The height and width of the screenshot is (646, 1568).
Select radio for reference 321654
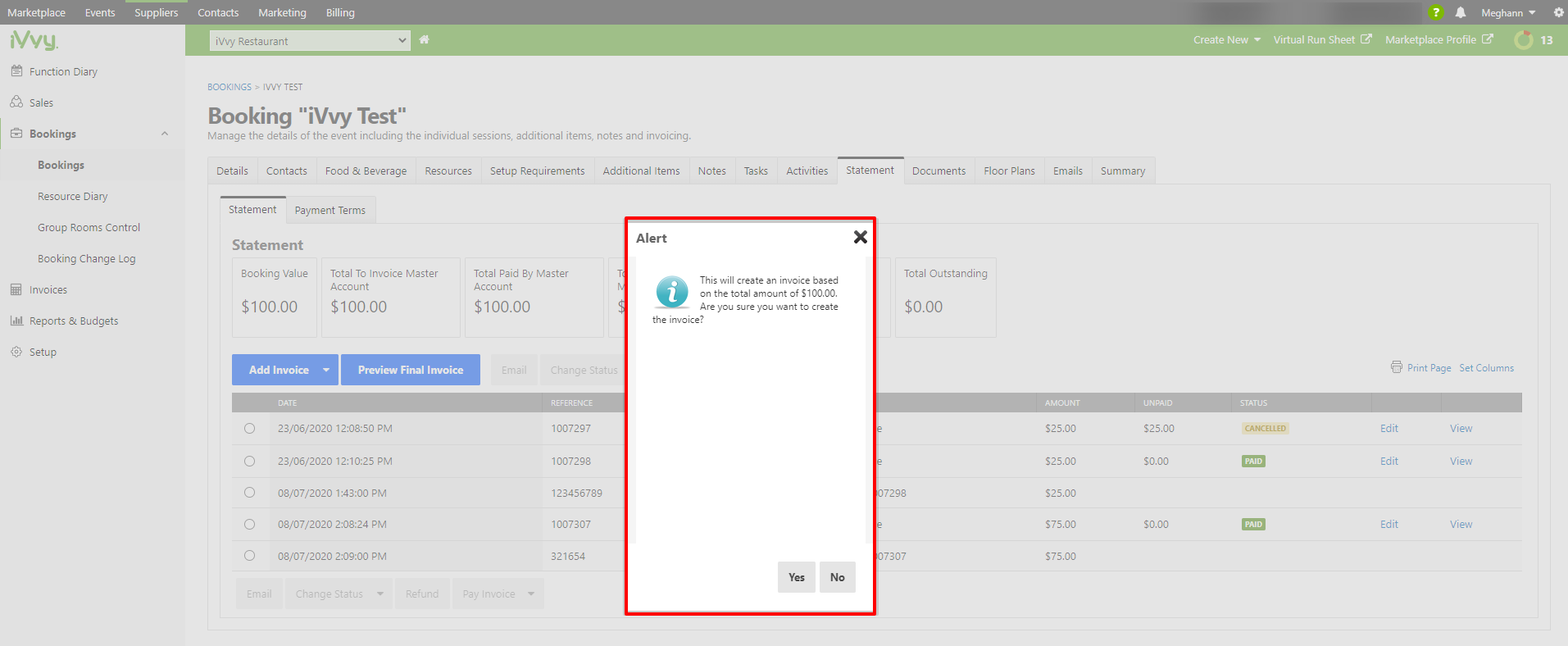click(249, 556)
